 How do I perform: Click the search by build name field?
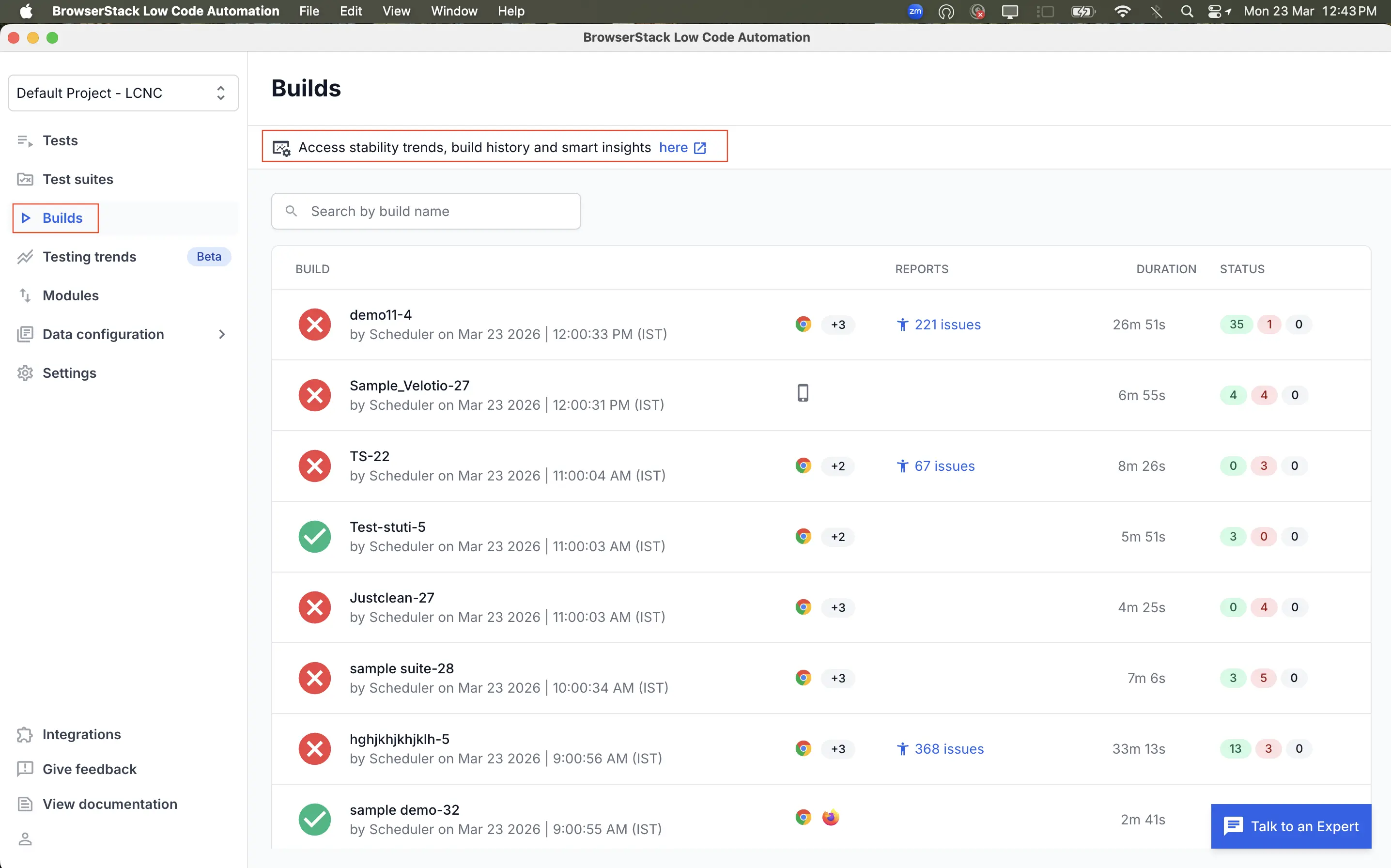click(426, 211)
